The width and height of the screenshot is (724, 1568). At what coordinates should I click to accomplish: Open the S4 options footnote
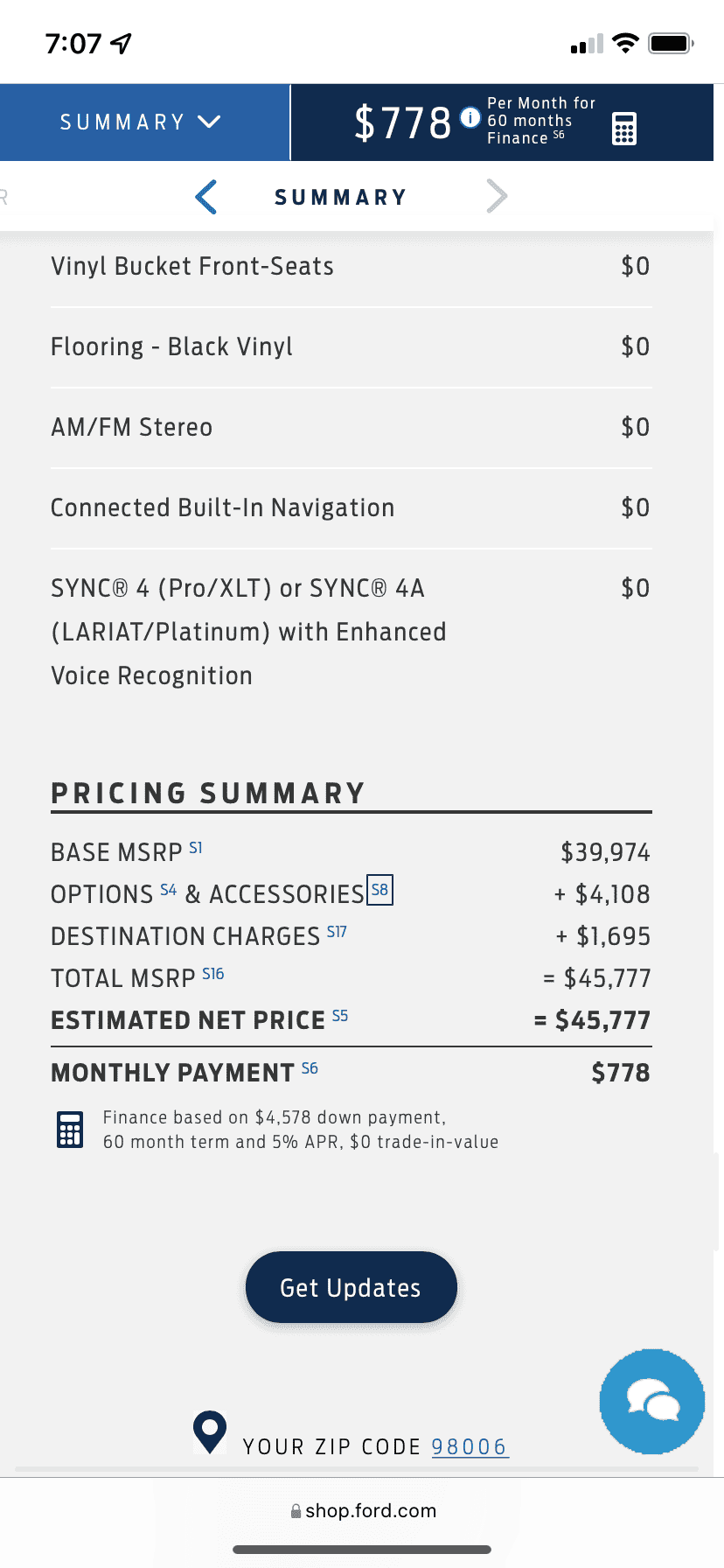point(169,890)
